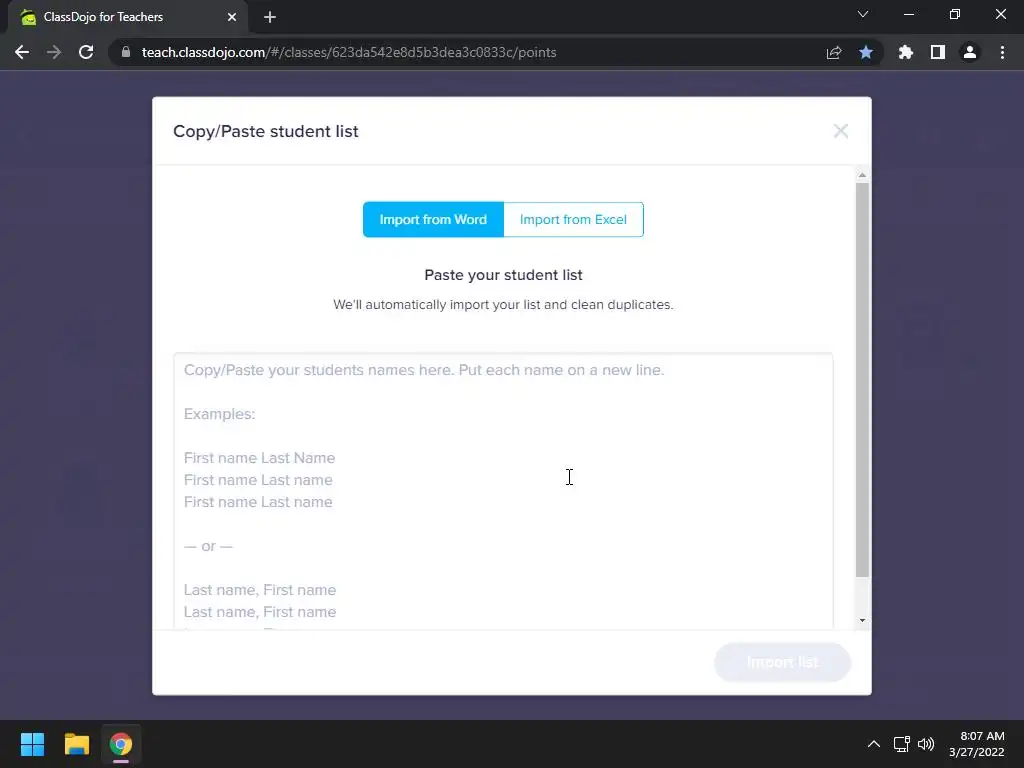The image size is (1024, 768).
Task: Click the 'Paste your student list' heading
Action: pyautogui.click(x=504, y=275)
